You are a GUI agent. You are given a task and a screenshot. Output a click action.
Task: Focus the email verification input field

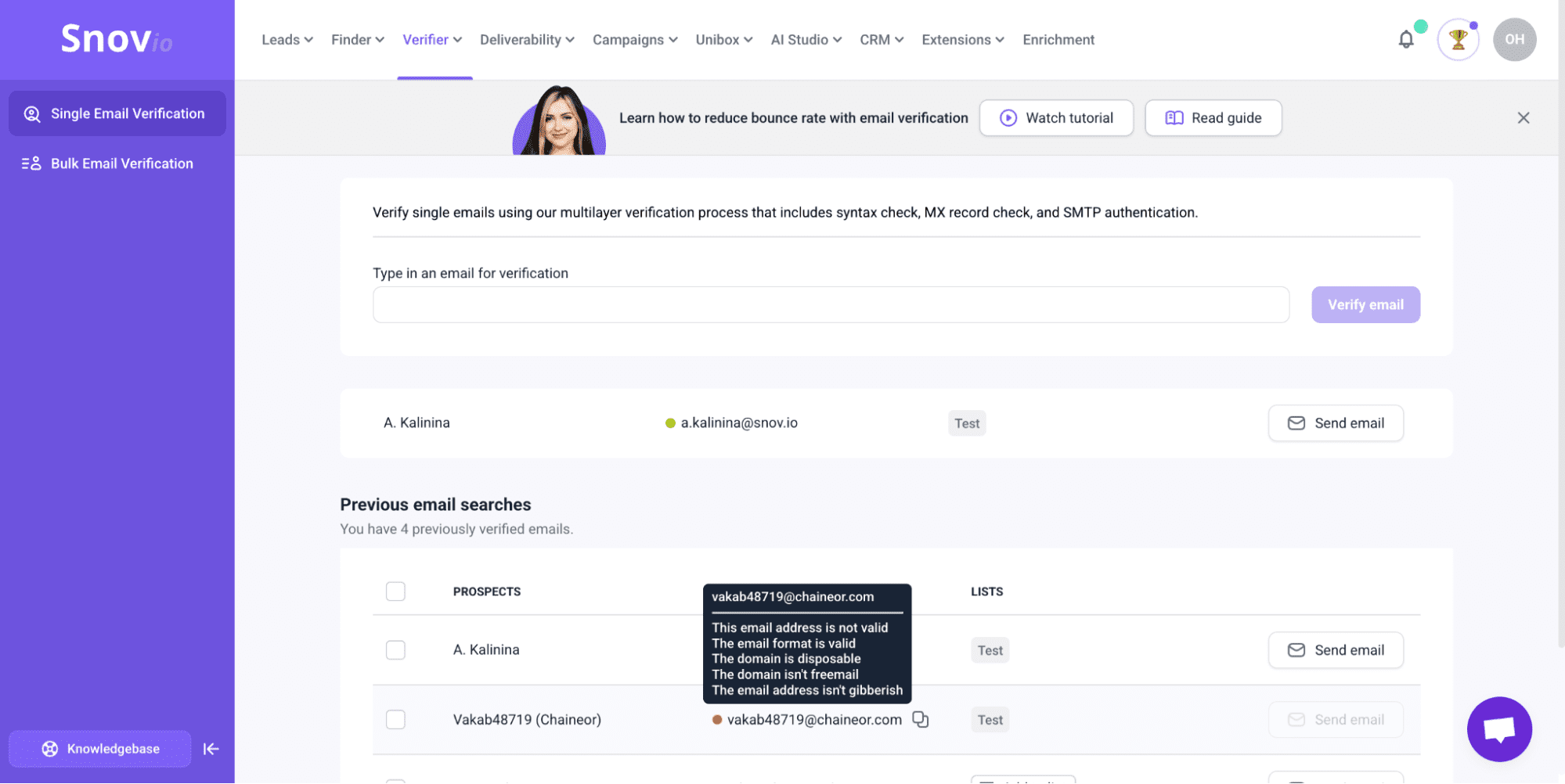tap(831, 304)
